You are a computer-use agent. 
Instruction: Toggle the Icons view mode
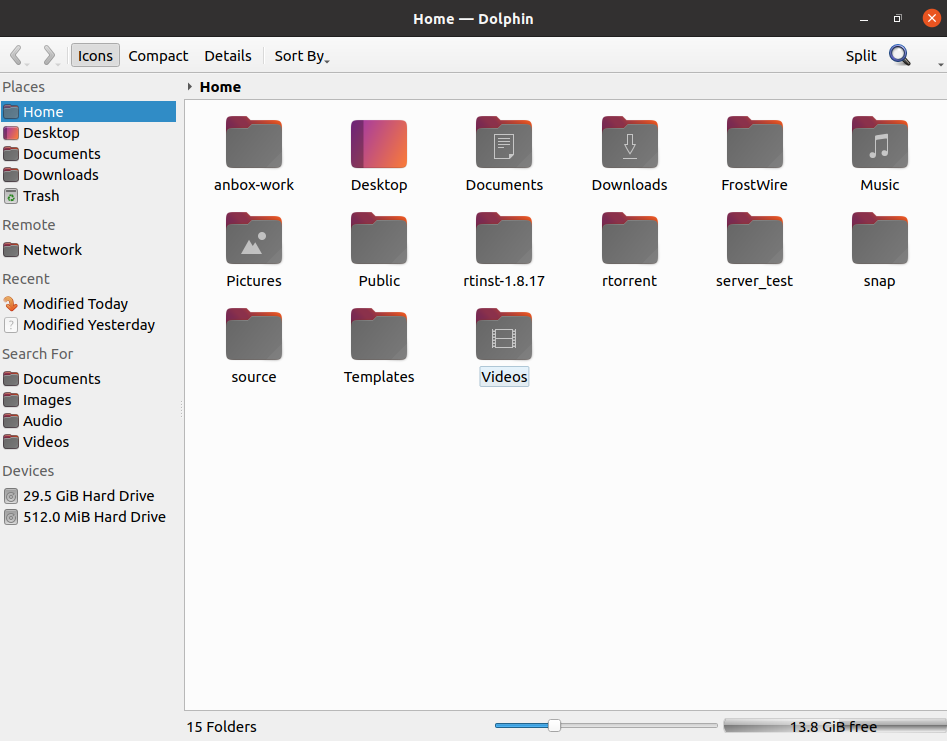pos(95,55)
